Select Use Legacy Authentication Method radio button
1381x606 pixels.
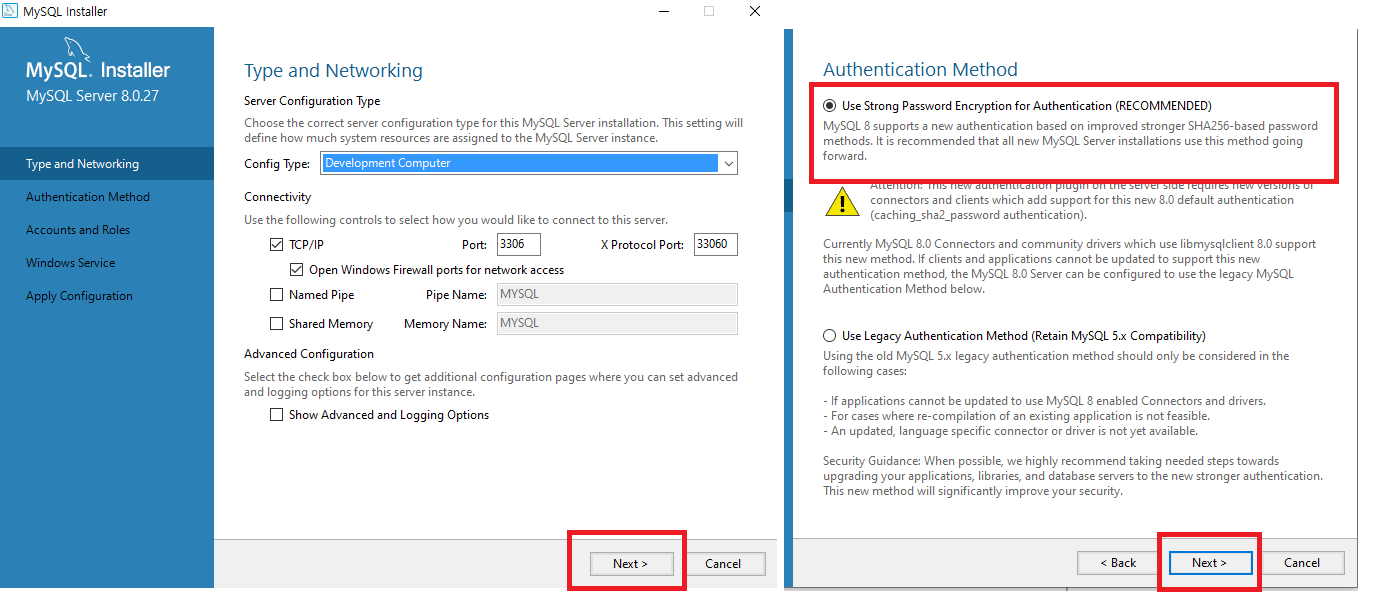pyautogui.click(x=830, y=336)
